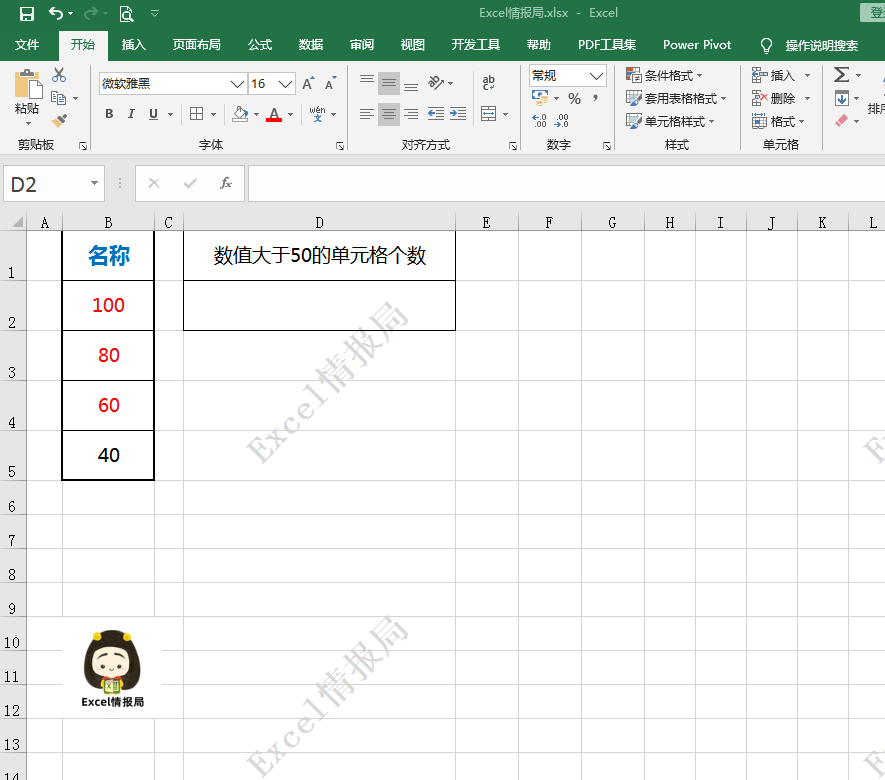Toggle Italic formatting
Image resolution: width=885 pixels, height=780 pixels.
pyautogui.click(x=131, y=114)
